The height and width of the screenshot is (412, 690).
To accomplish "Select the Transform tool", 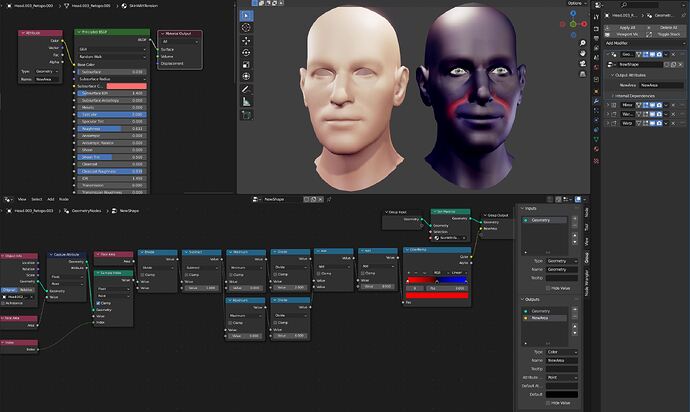I will click(246, 76).
